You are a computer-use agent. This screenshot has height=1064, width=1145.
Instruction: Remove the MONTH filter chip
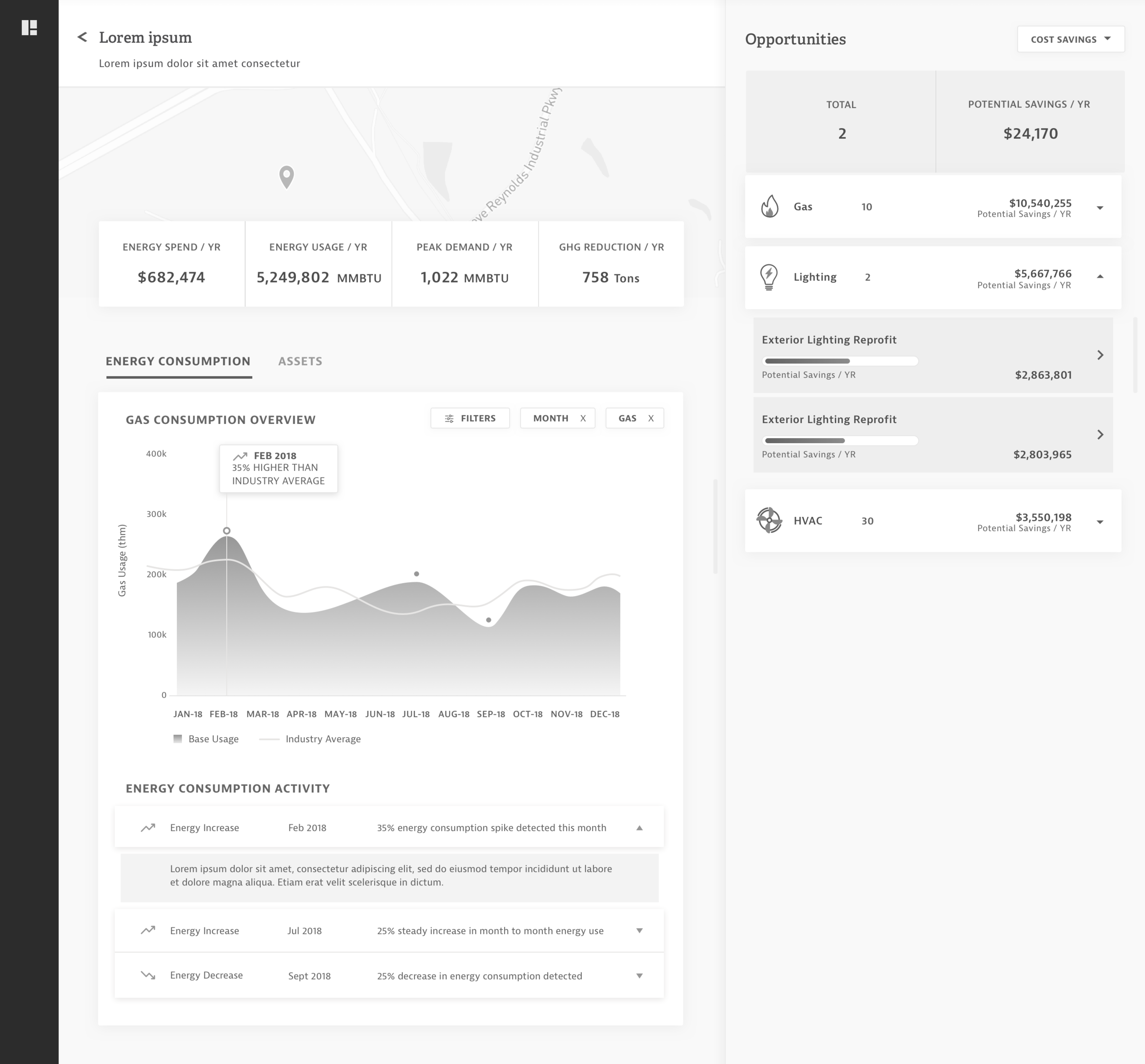[583, 418]
